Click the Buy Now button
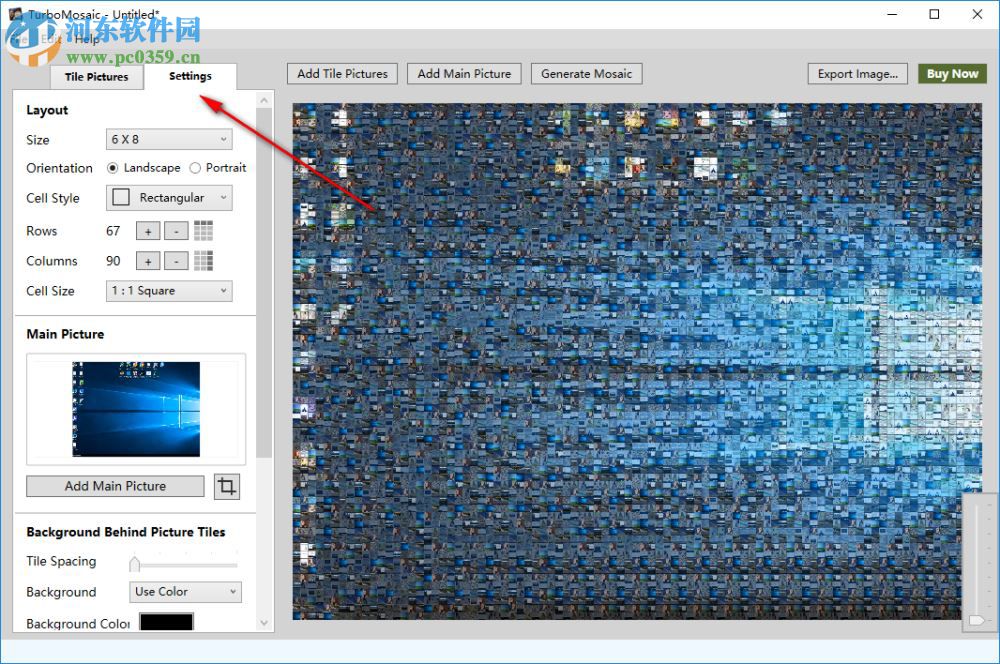Viewport: 1000px width, 664px height. coord(952,74)
